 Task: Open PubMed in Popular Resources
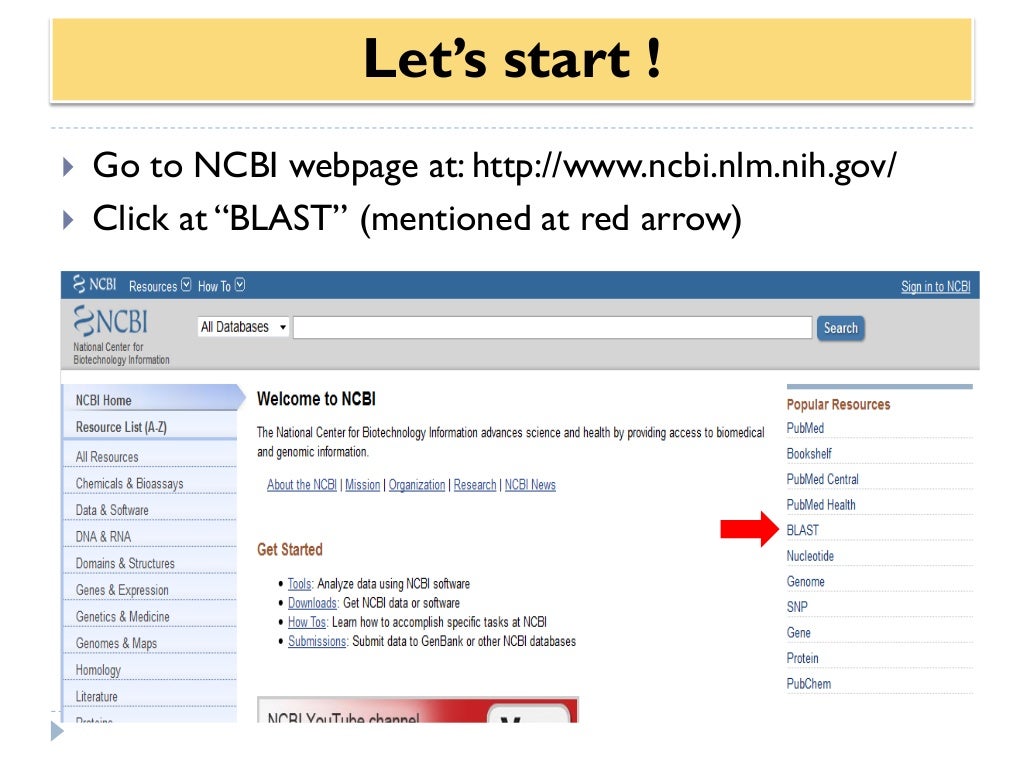click(805, 428)
